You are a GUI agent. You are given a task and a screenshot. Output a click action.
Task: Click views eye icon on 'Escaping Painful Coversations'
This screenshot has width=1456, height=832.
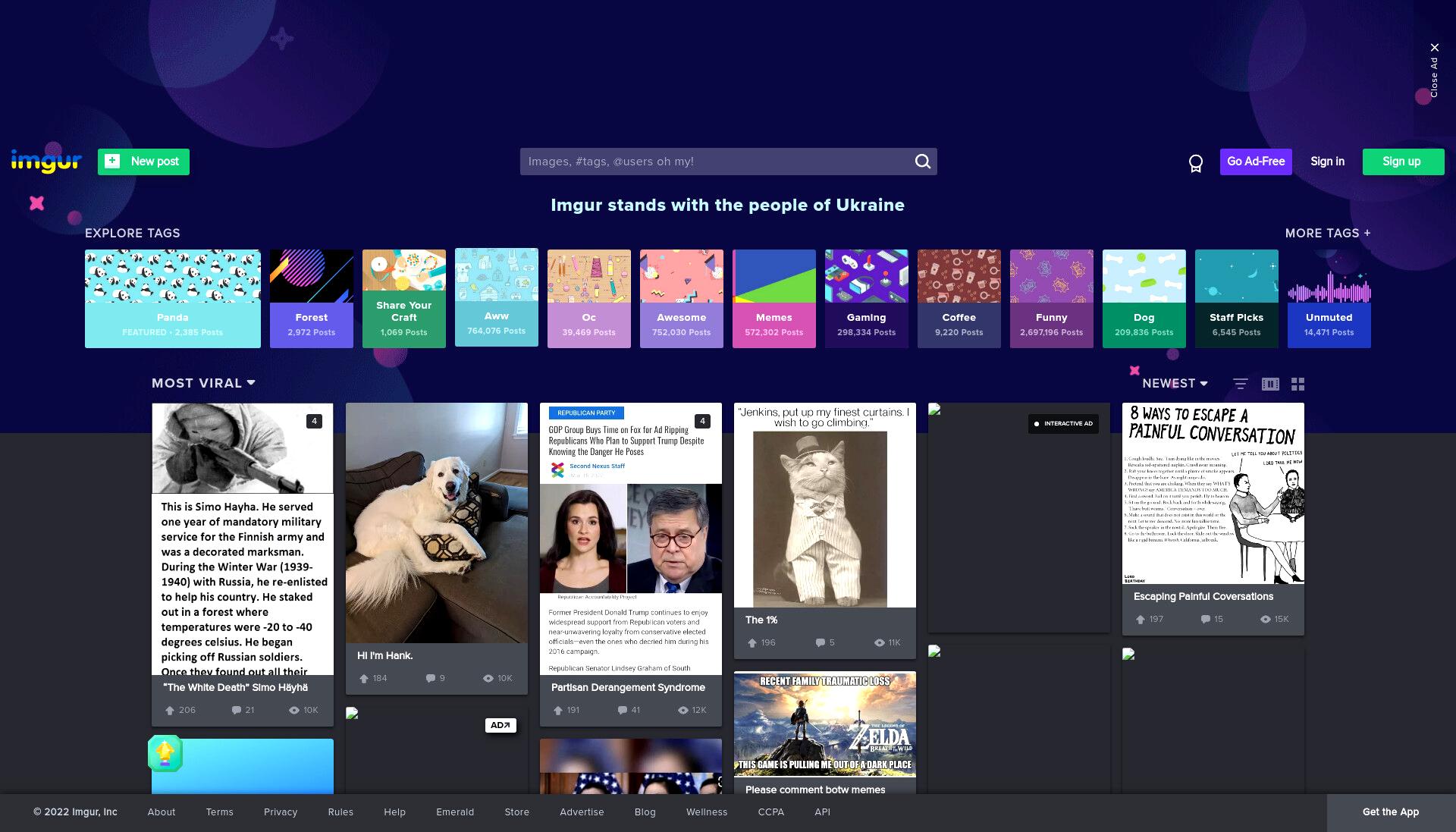pos(1265,619)
